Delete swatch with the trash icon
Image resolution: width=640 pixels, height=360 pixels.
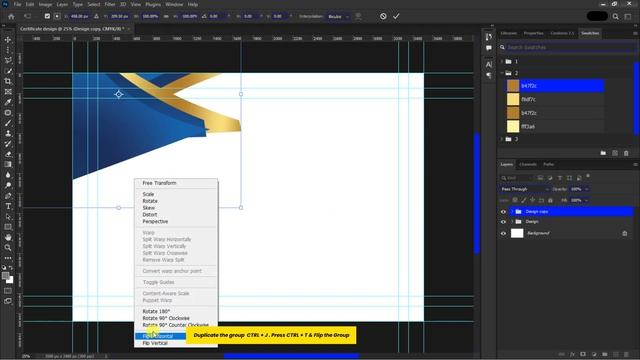[626, 153]
